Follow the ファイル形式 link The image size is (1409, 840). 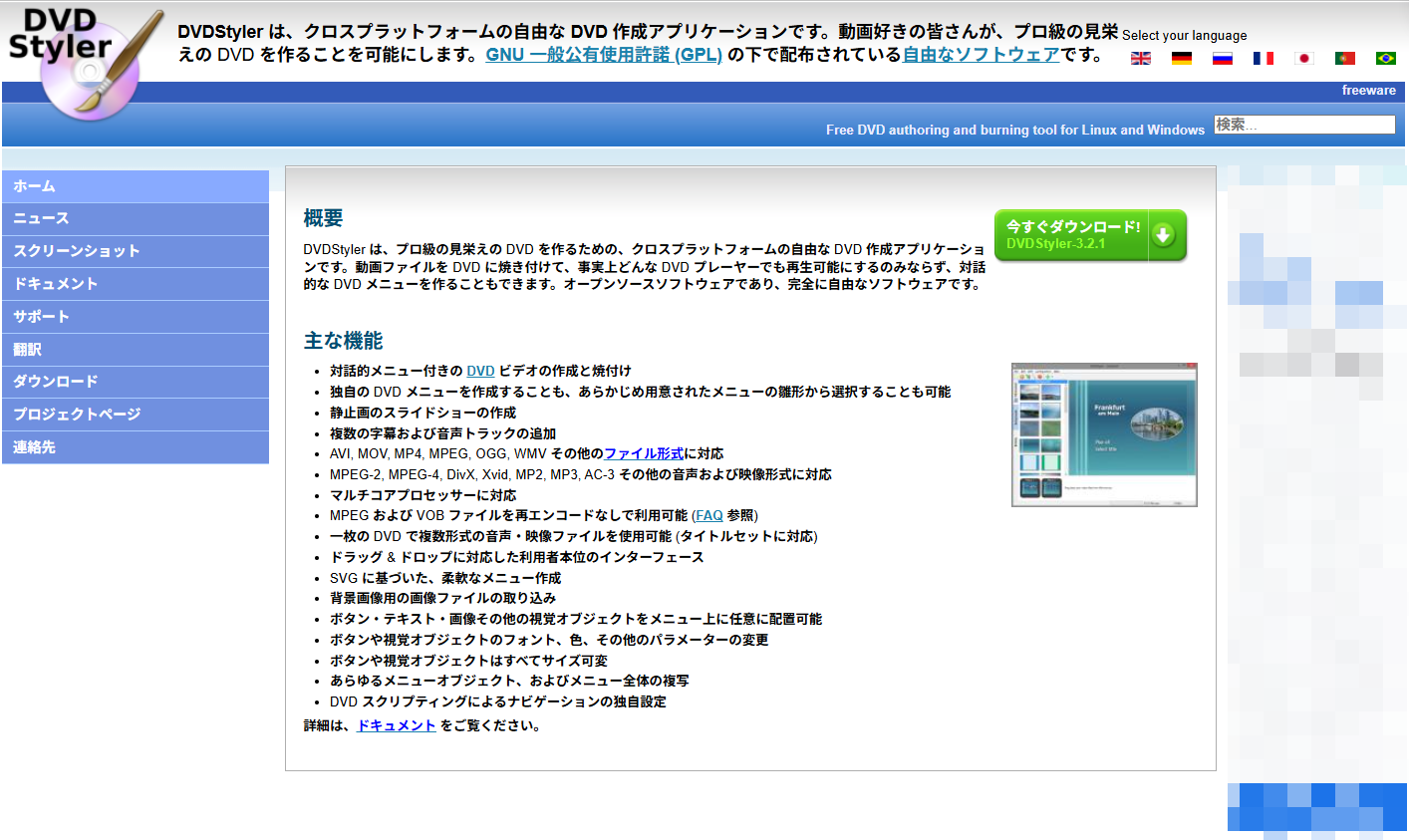click(x=644, y=453)
